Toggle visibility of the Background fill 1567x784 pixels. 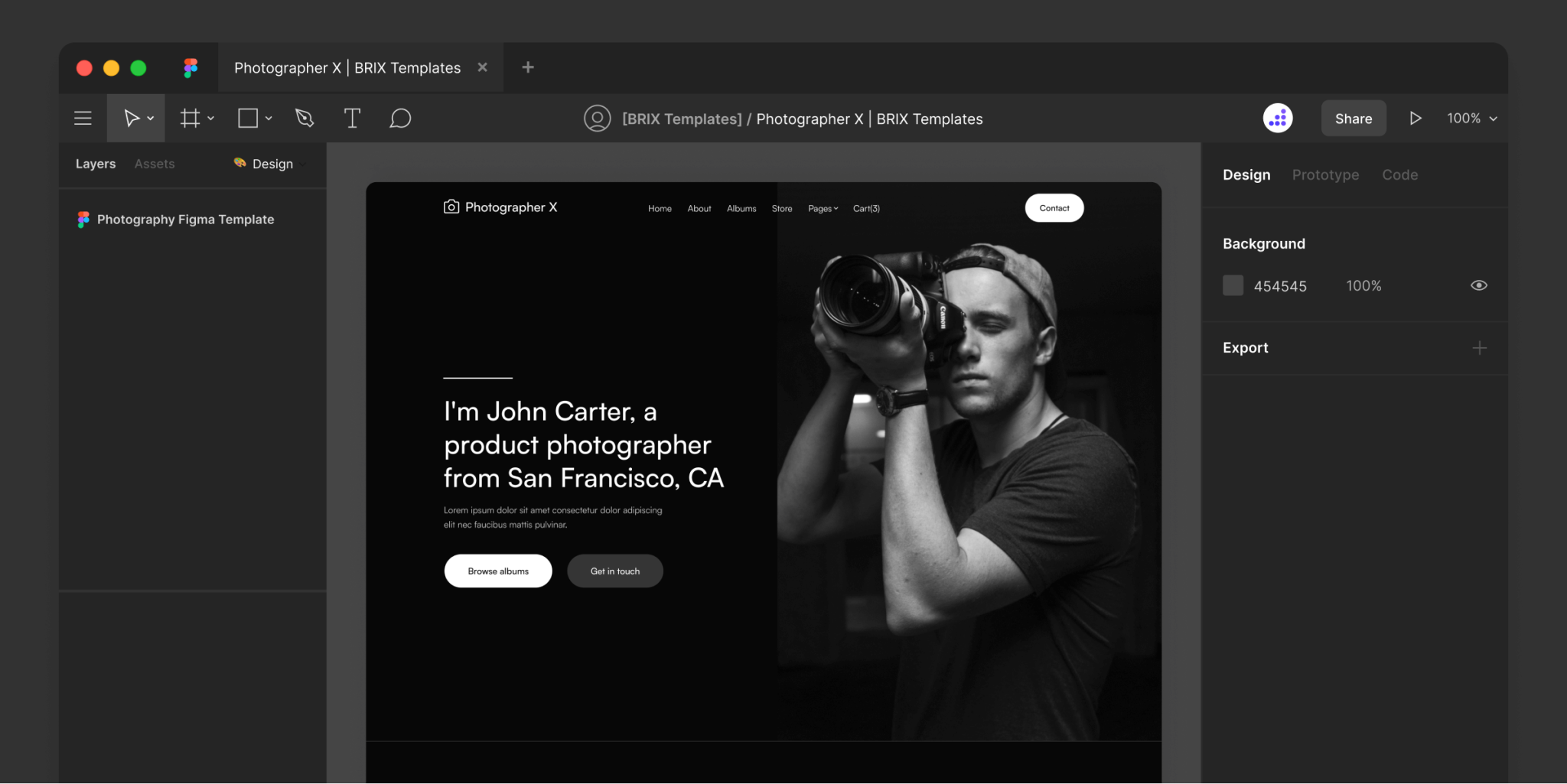click(1478, 285)
